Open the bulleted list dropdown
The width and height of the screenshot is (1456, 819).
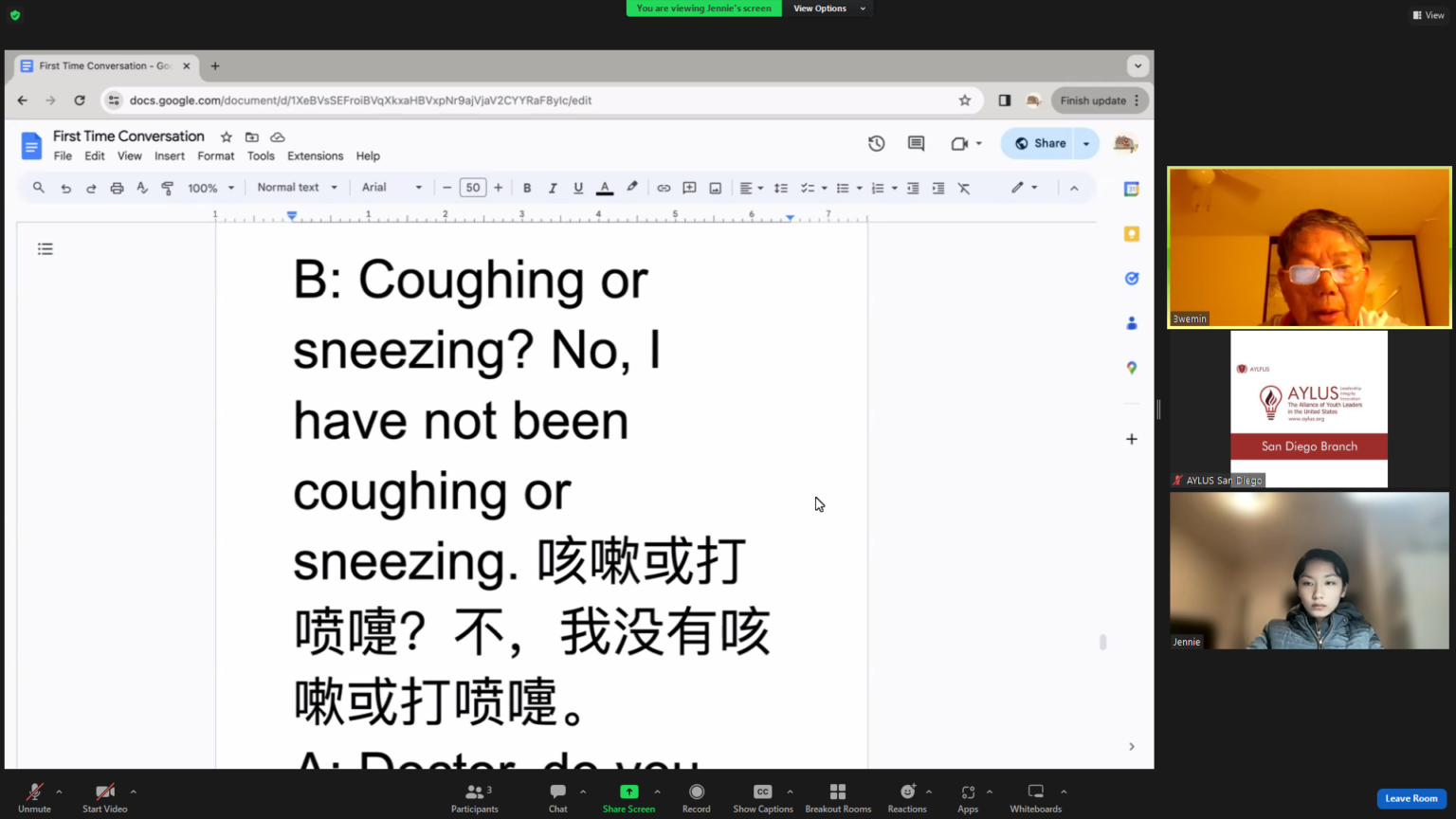tap(848, 188)
